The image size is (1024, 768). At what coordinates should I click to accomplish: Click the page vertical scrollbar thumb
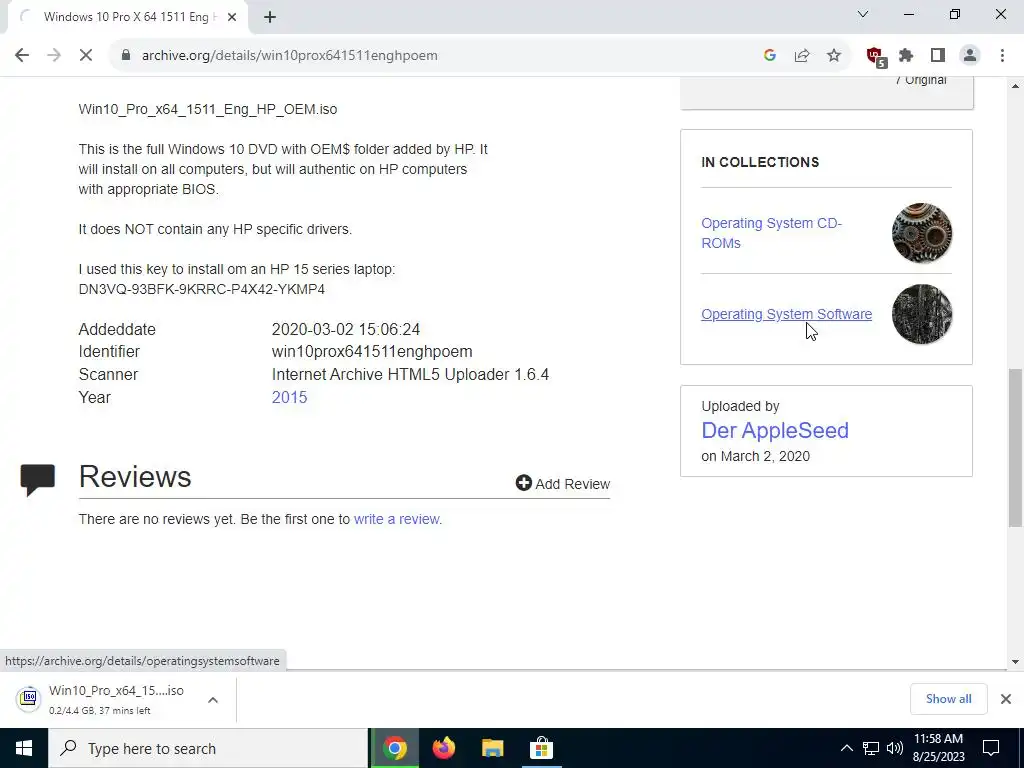pos(1015,447)
